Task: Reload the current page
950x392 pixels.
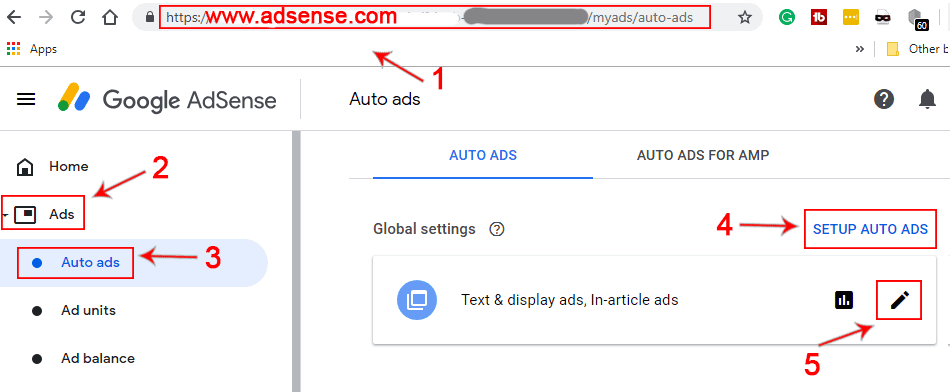Action: (x=78, y=17)
